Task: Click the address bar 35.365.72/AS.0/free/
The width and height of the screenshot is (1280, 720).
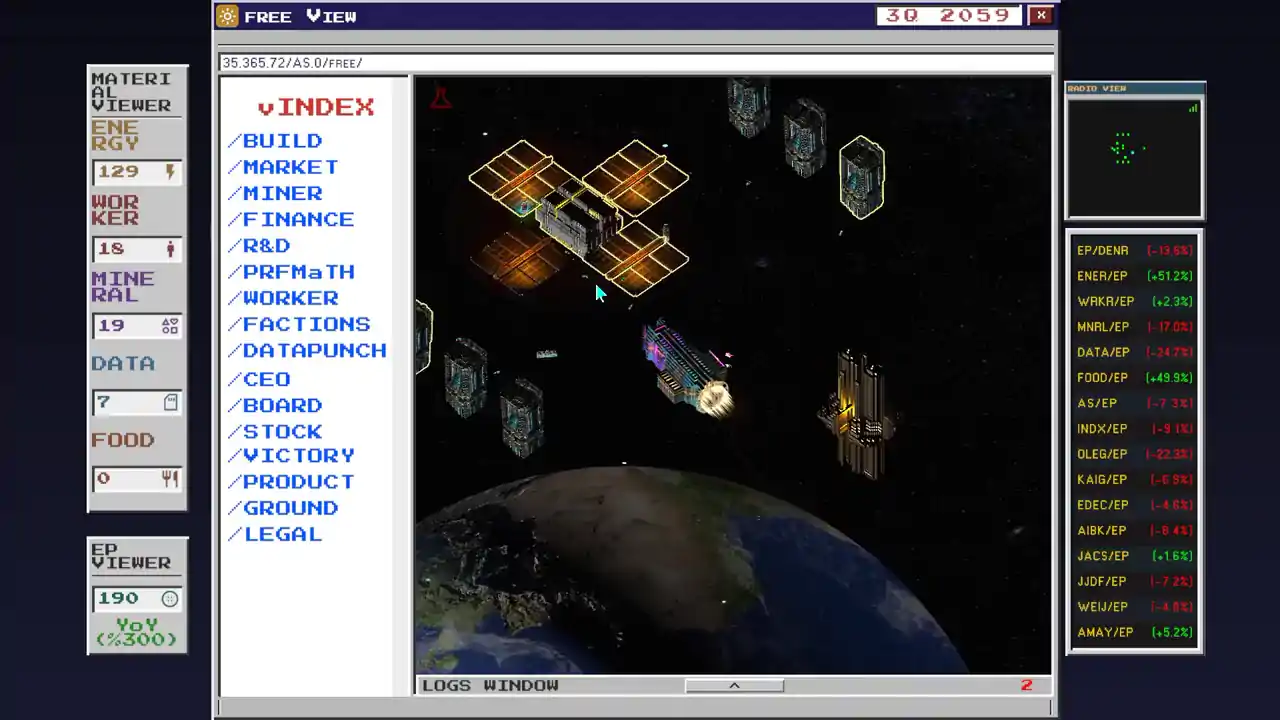Action: click(x=636, y=63)
